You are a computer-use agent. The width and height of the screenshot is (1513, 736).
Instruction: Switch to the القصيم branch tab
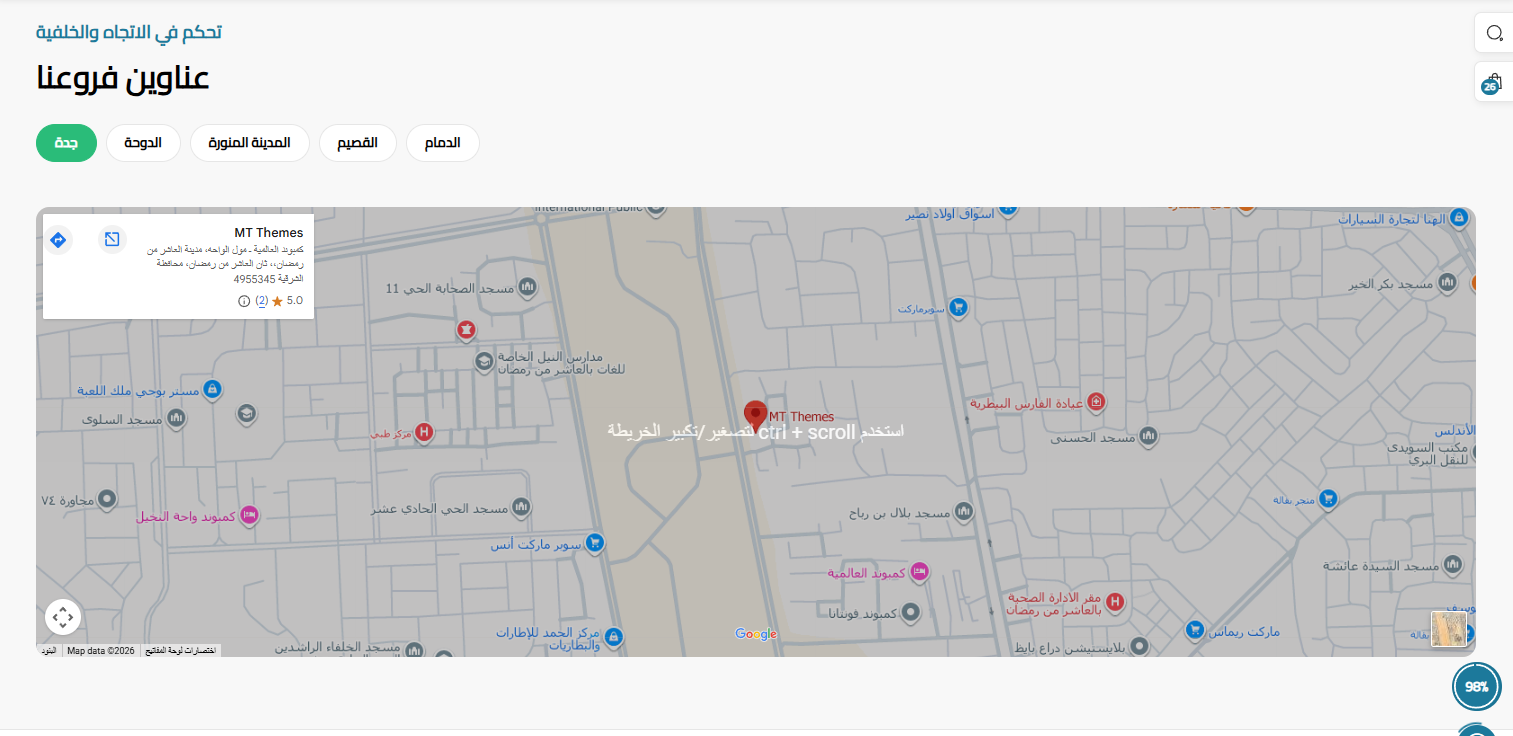(357, 143)
